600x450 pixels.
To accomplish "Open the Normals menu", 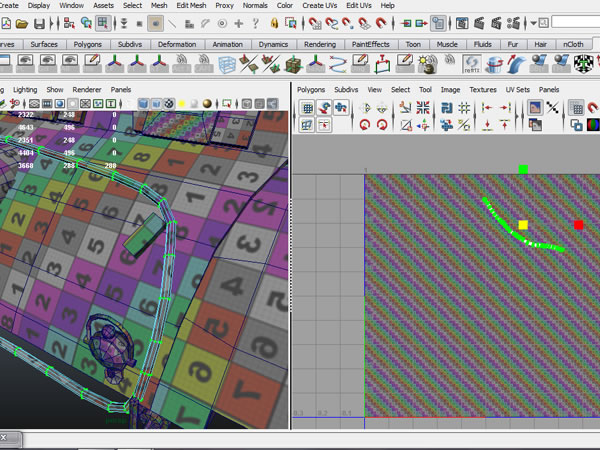I will point(255,5).
